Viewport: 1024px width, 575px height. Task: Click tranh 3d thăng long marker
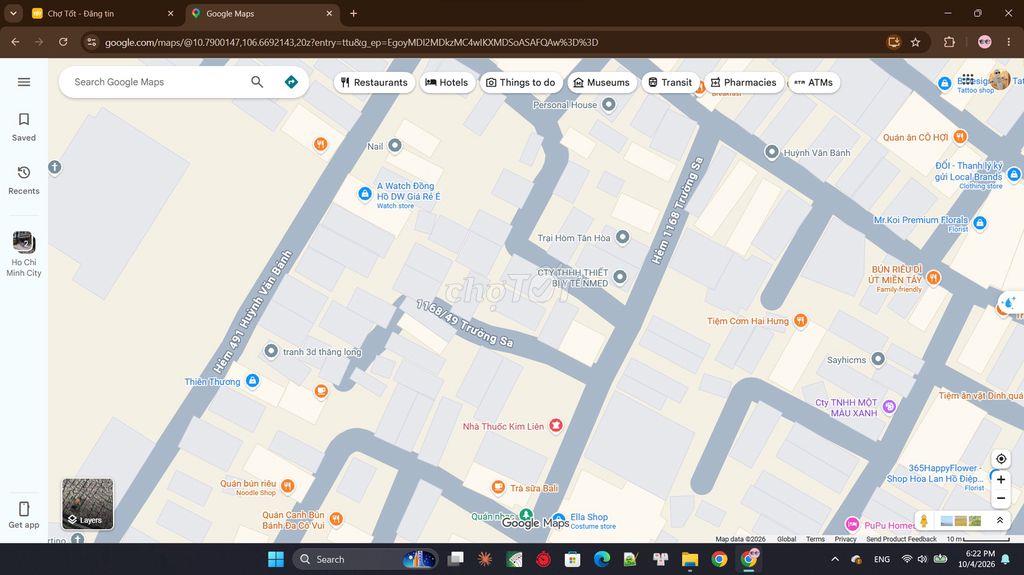click(x=270, y=351)
